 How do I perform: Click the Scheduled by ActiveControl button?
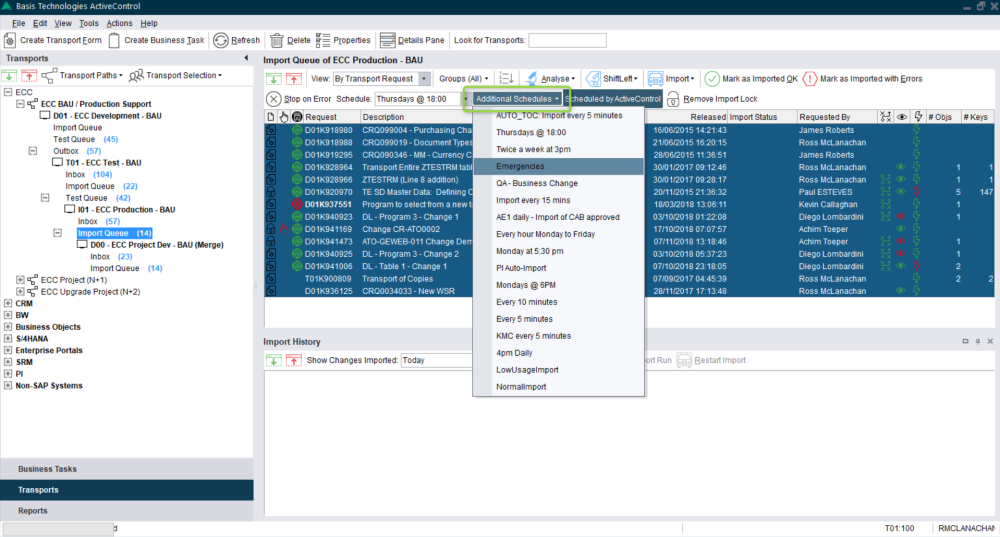coord(613,99)
